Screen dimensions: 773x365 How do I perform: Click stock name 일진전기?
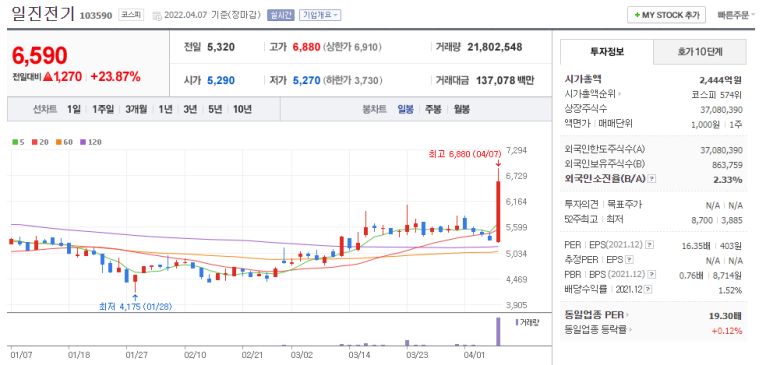(x=43, y=13)
